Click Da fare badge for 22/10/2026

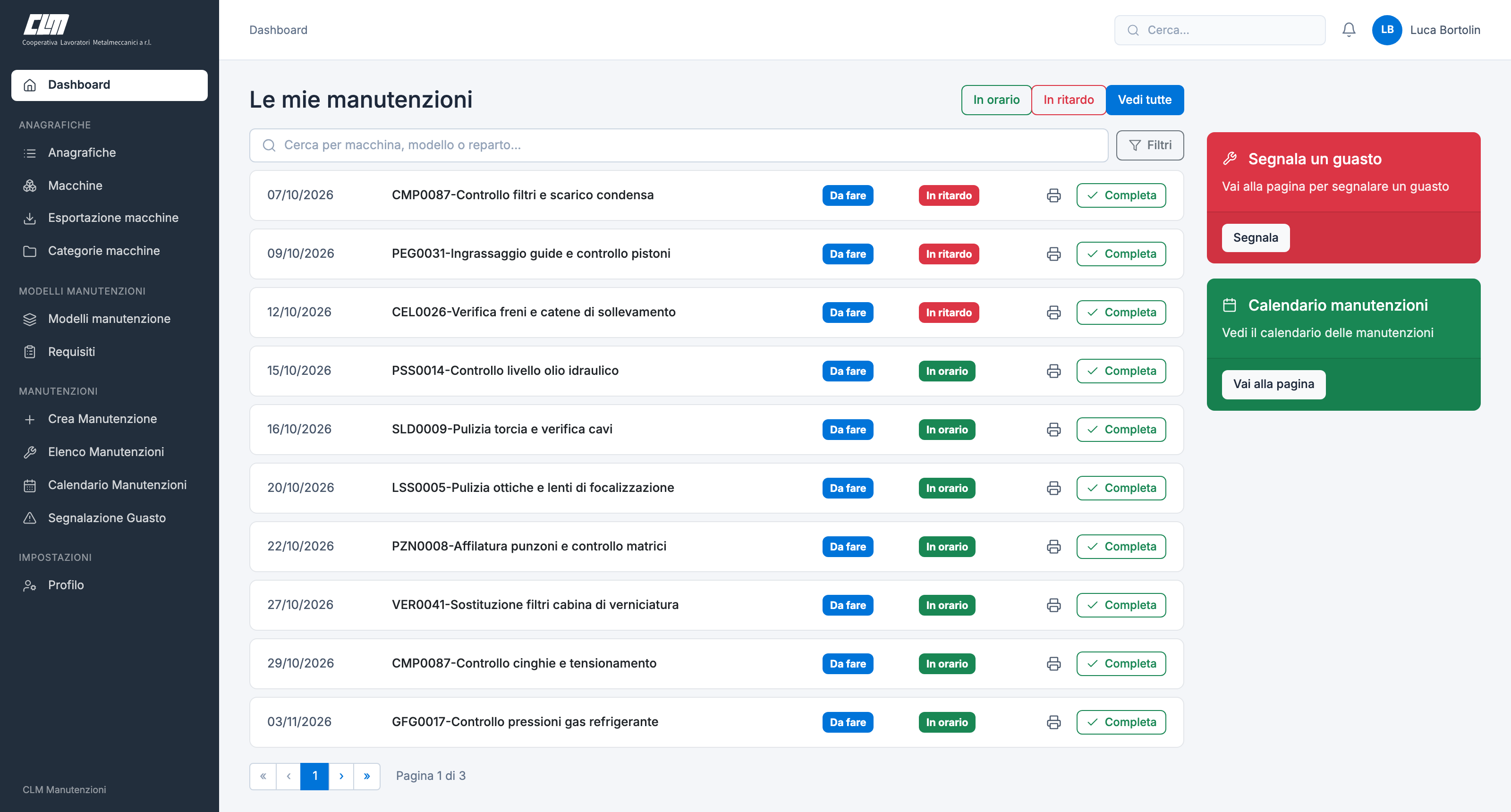(848, 547)
